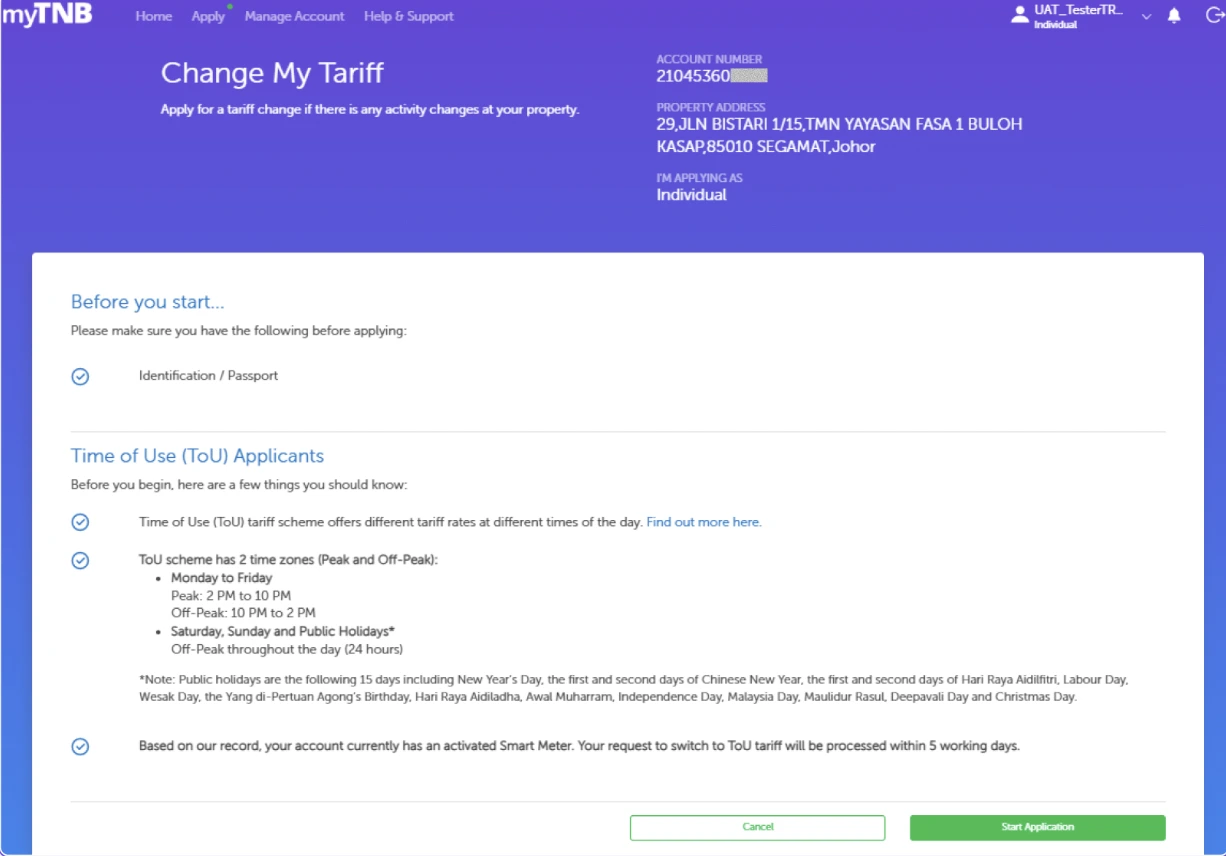Click the check icon beside ToU tariff scheme description
This screenshot has width=1226, height=856.
coord(81,523)
